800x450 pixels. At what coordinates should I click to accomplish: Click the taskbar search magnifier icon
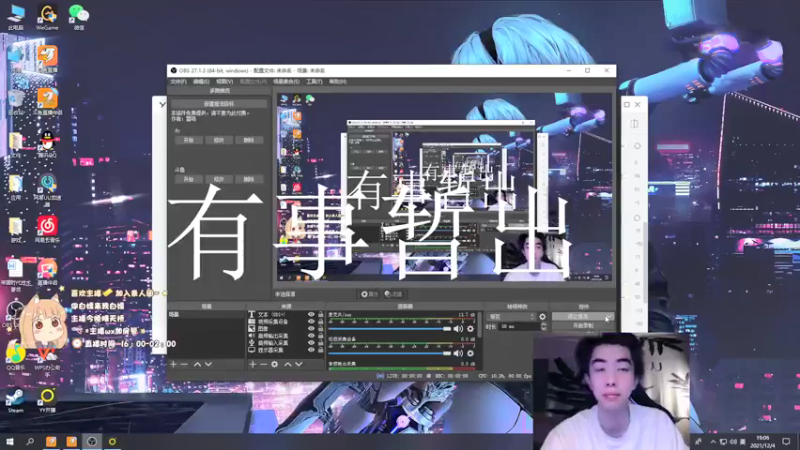[x=30, y=441]
